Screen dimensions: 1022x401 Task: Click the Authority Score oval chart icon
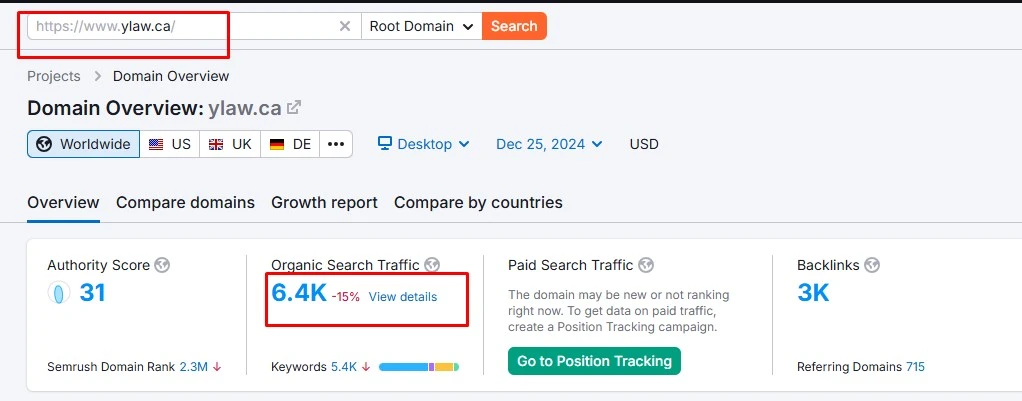(x=59, y=293)
